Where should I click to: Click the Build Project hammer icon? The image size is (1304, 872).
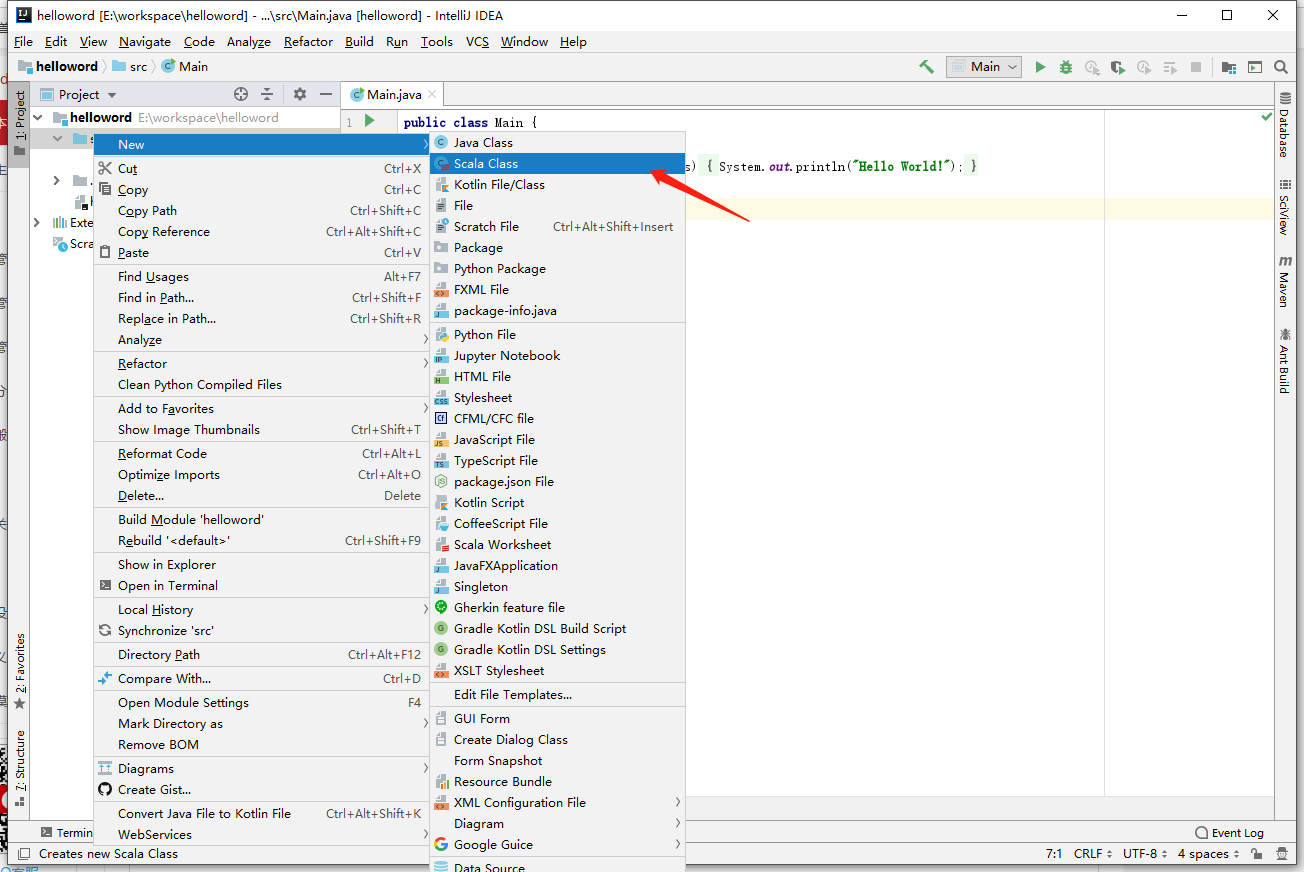(926, 67)
